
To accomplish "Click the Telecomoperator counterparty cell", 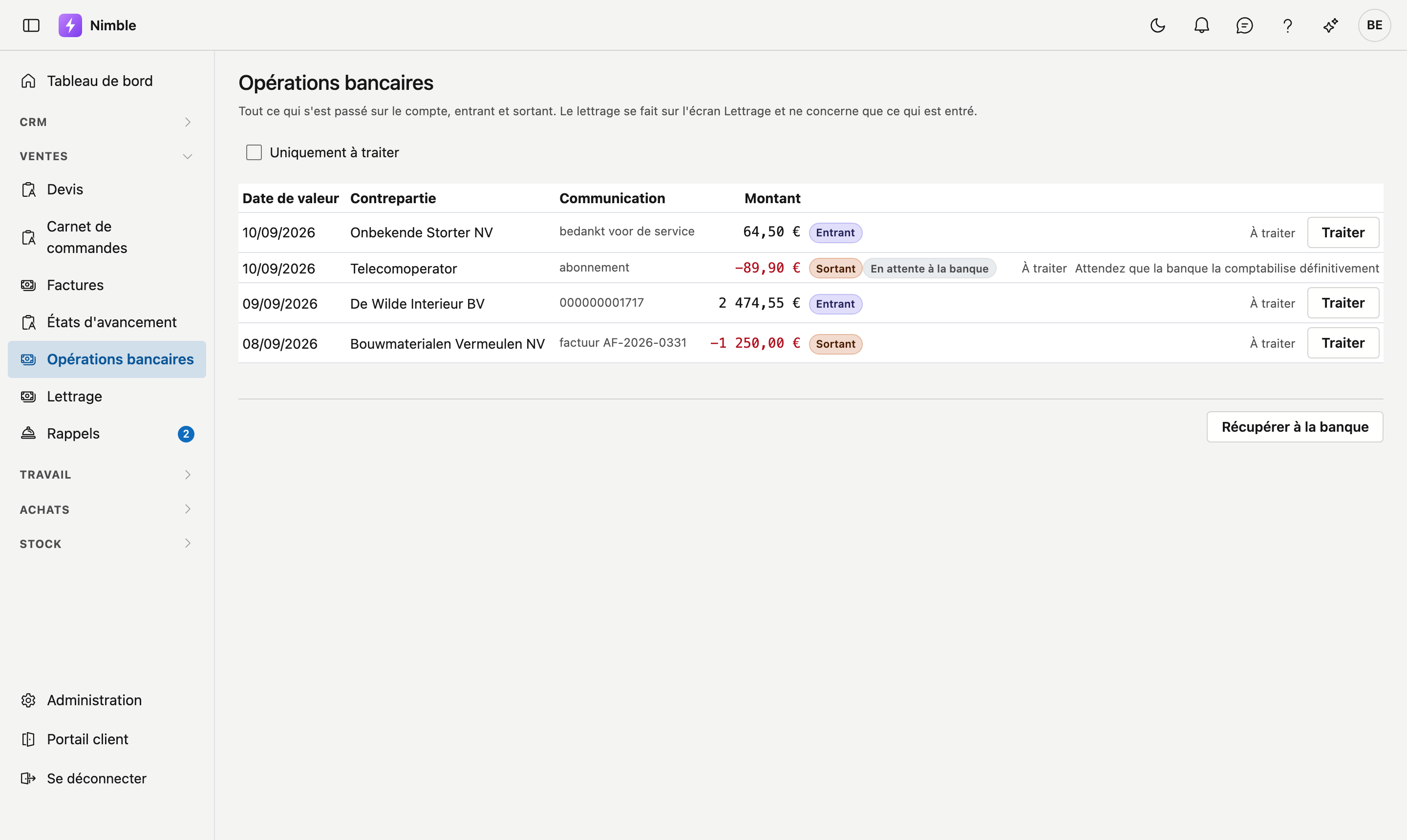I will click(x=403, y=268).
